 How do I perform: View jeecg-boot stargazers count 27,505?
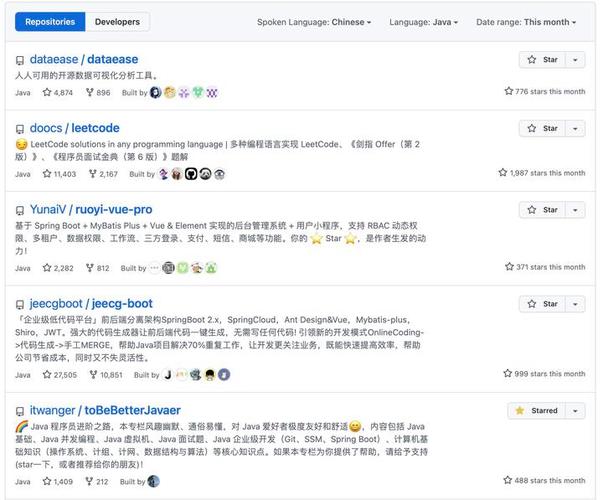pyautogui.click(x=60, y=375)
